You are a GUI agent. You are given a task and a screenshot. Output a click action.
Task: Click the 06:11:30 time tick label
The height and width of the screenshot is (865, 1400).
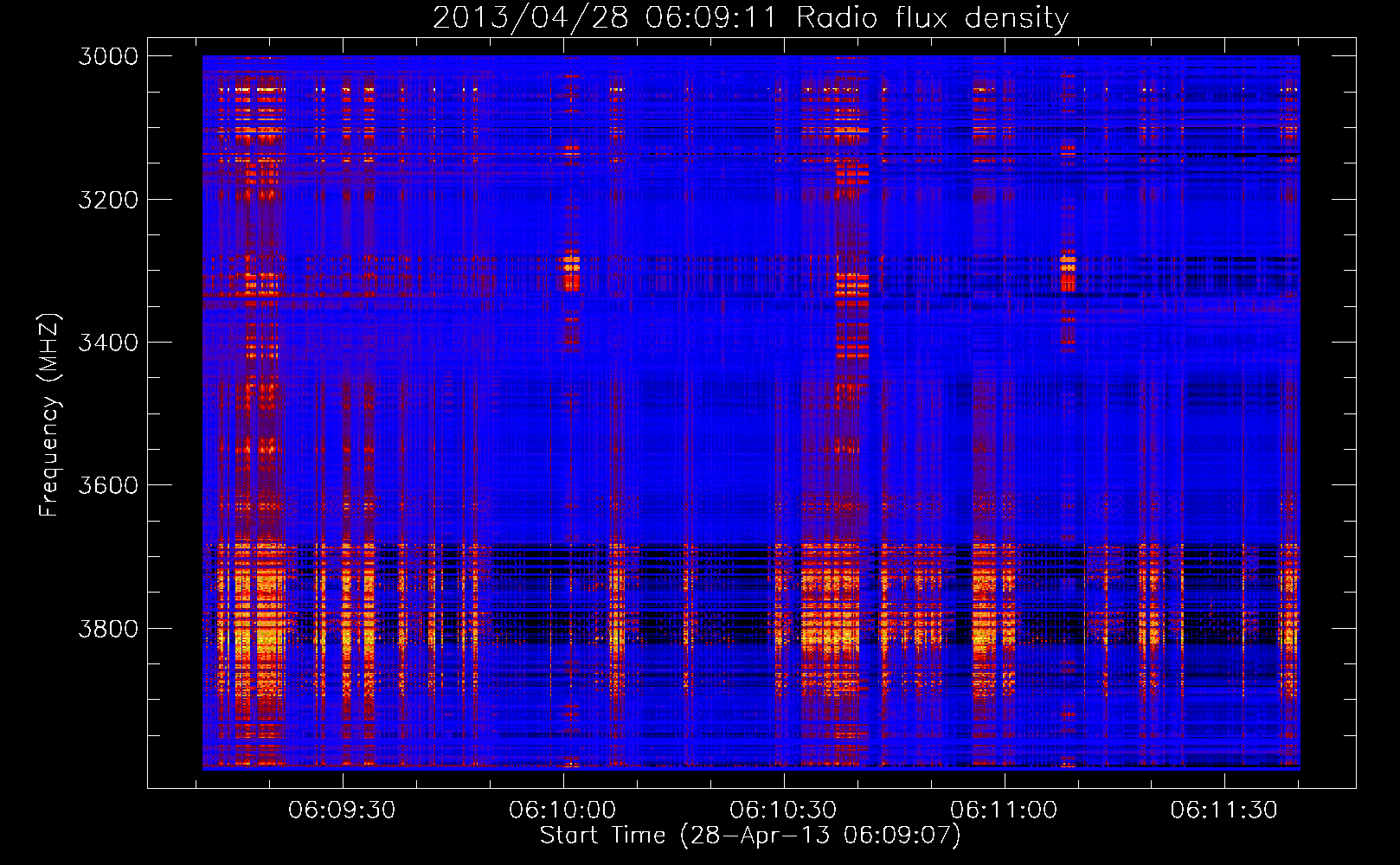[x=1224, y=810]
